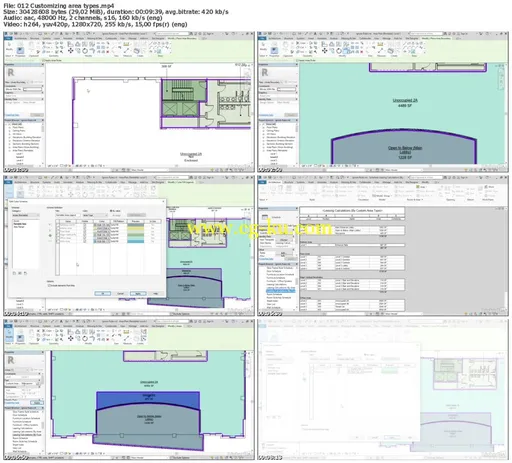This screenshot has height=463, width=512.
Task: Select Move tool in bottom-left frame ribbon
Action: click(x=71, y=338)
